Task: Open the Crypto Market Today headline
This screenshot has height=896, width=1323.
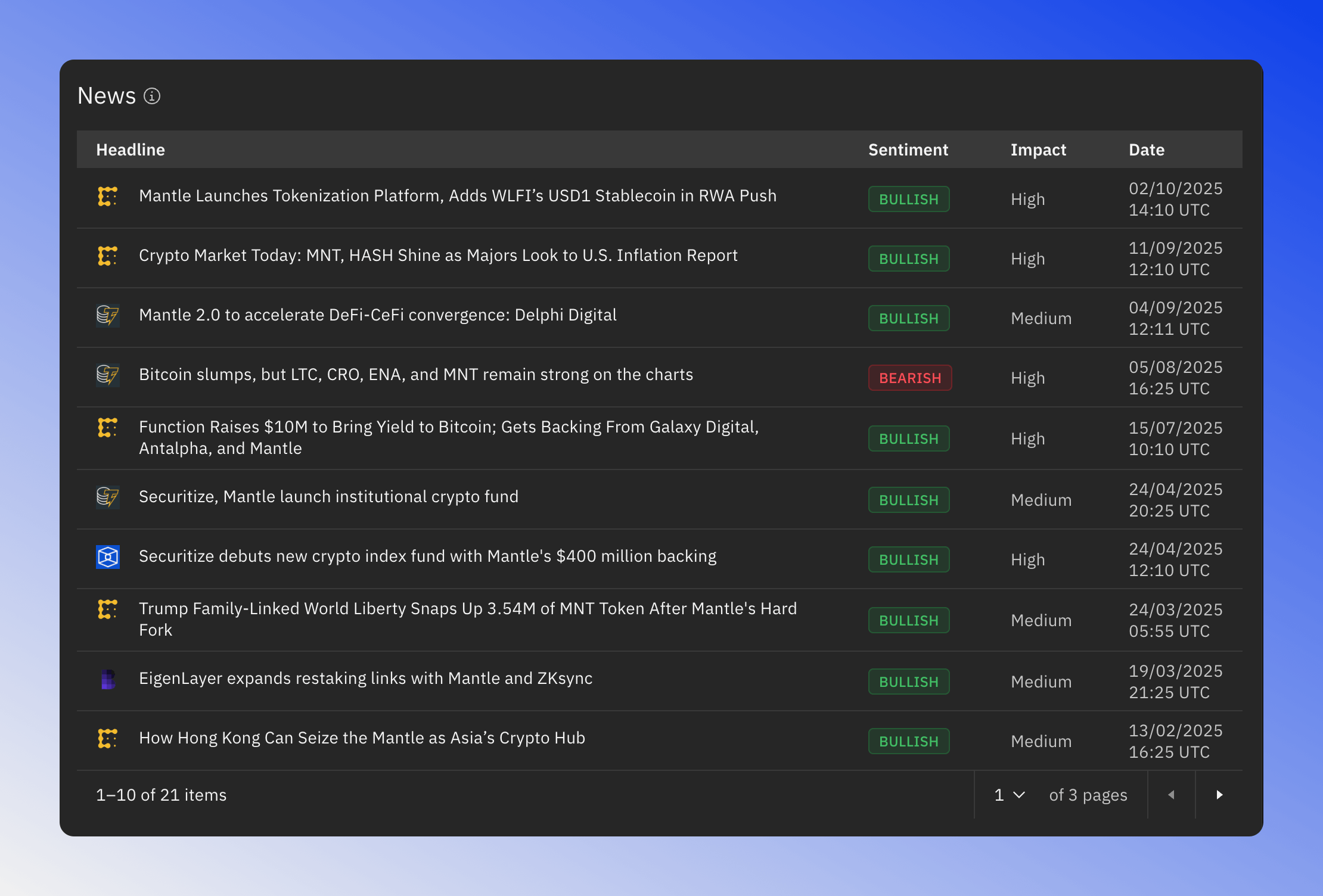Action: (x=439, y=255)
